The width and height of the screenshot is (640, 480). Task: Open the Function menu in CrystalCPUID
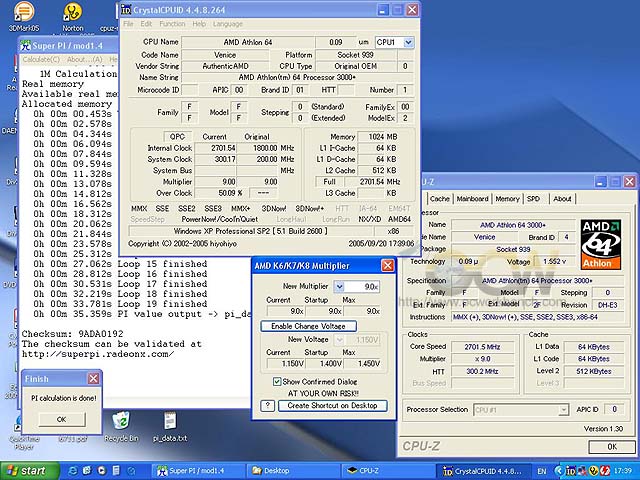click(172, 24)
